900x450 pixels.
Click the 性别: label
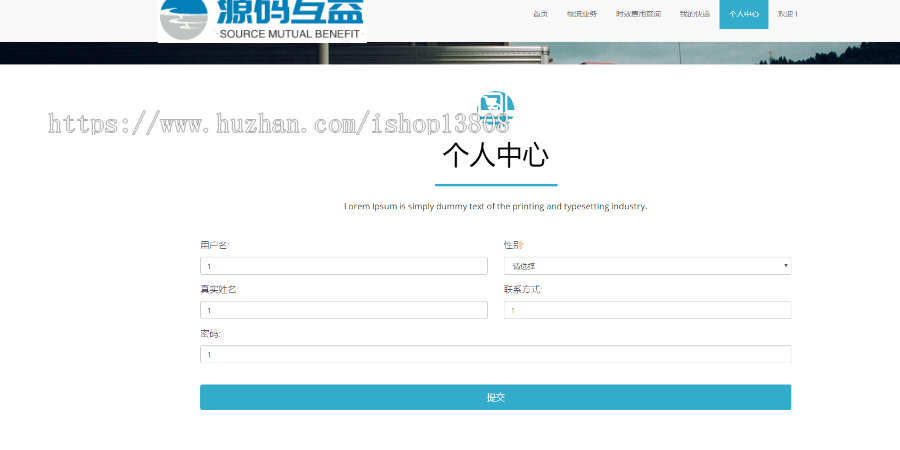514,245
